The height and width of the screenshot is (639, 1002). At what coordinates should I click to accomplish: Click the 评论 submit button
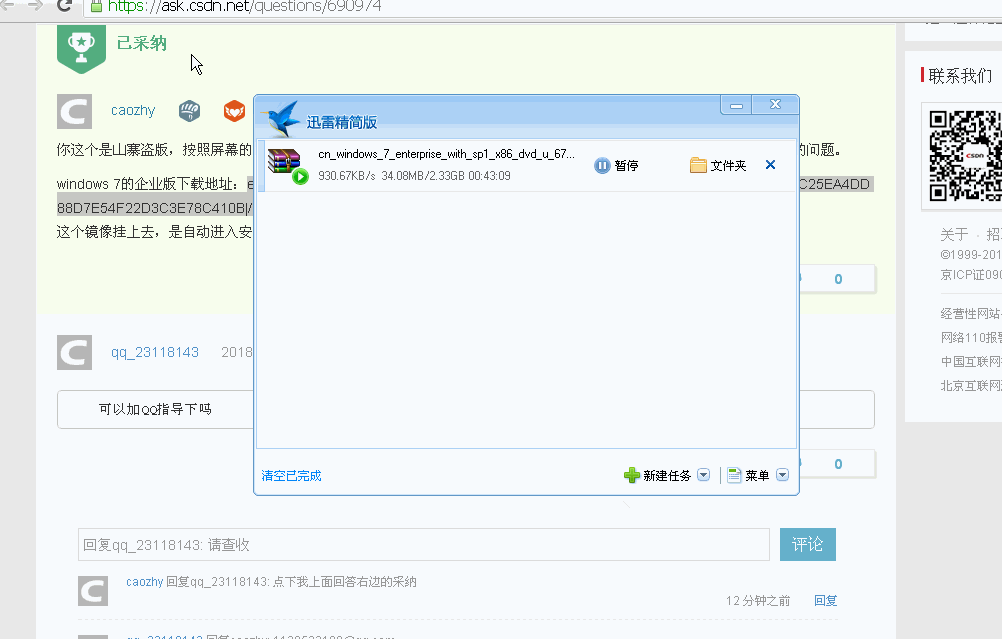(808, 544)
